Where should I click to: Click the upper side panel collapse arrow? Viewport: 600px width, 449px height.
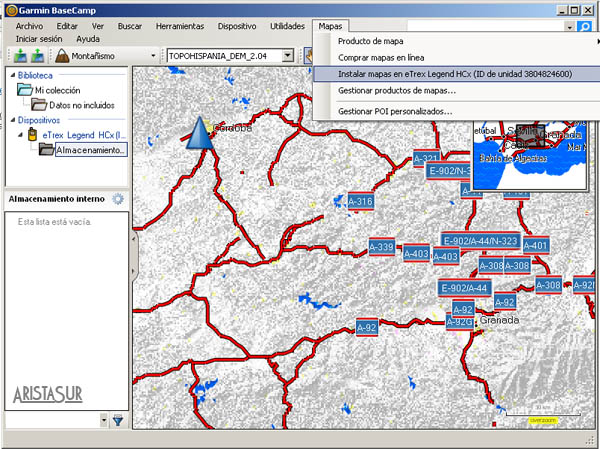134,239
